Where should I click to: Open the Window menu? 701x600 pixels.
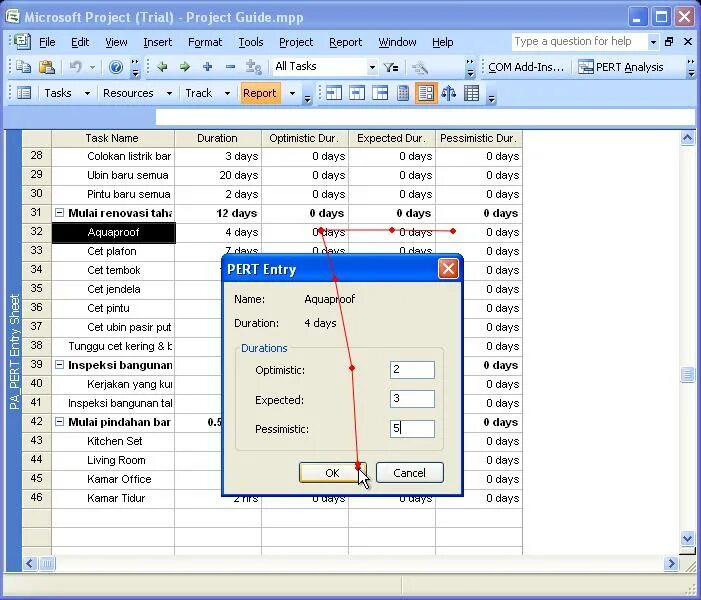[x=397, y=42]
